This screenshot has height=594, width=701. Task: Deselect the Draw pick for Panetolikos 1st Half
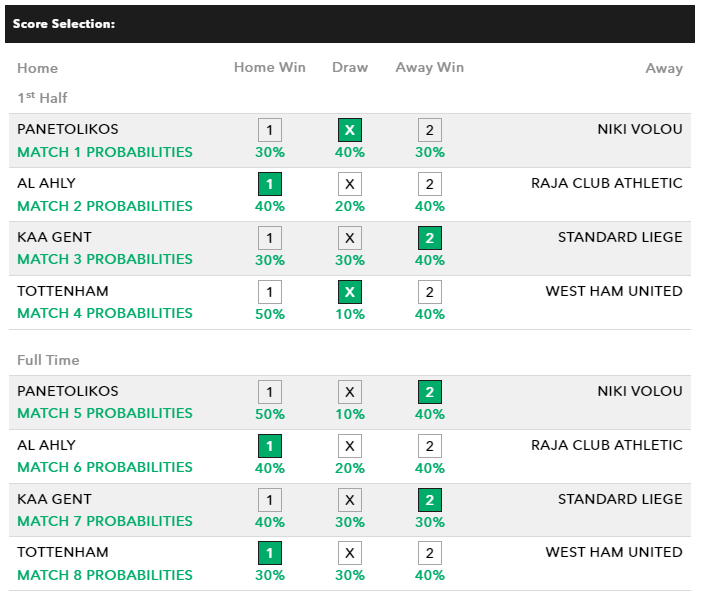click(x=349, y=130)
